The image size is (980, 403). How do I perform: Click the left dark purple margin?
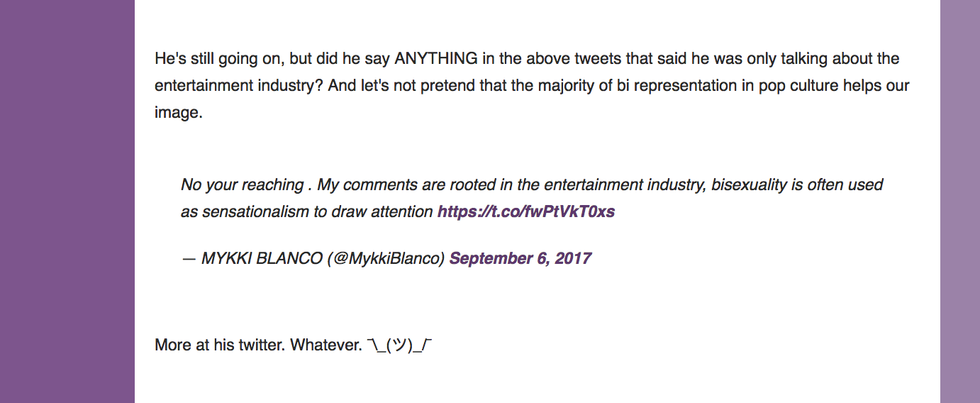click(67, 201)
